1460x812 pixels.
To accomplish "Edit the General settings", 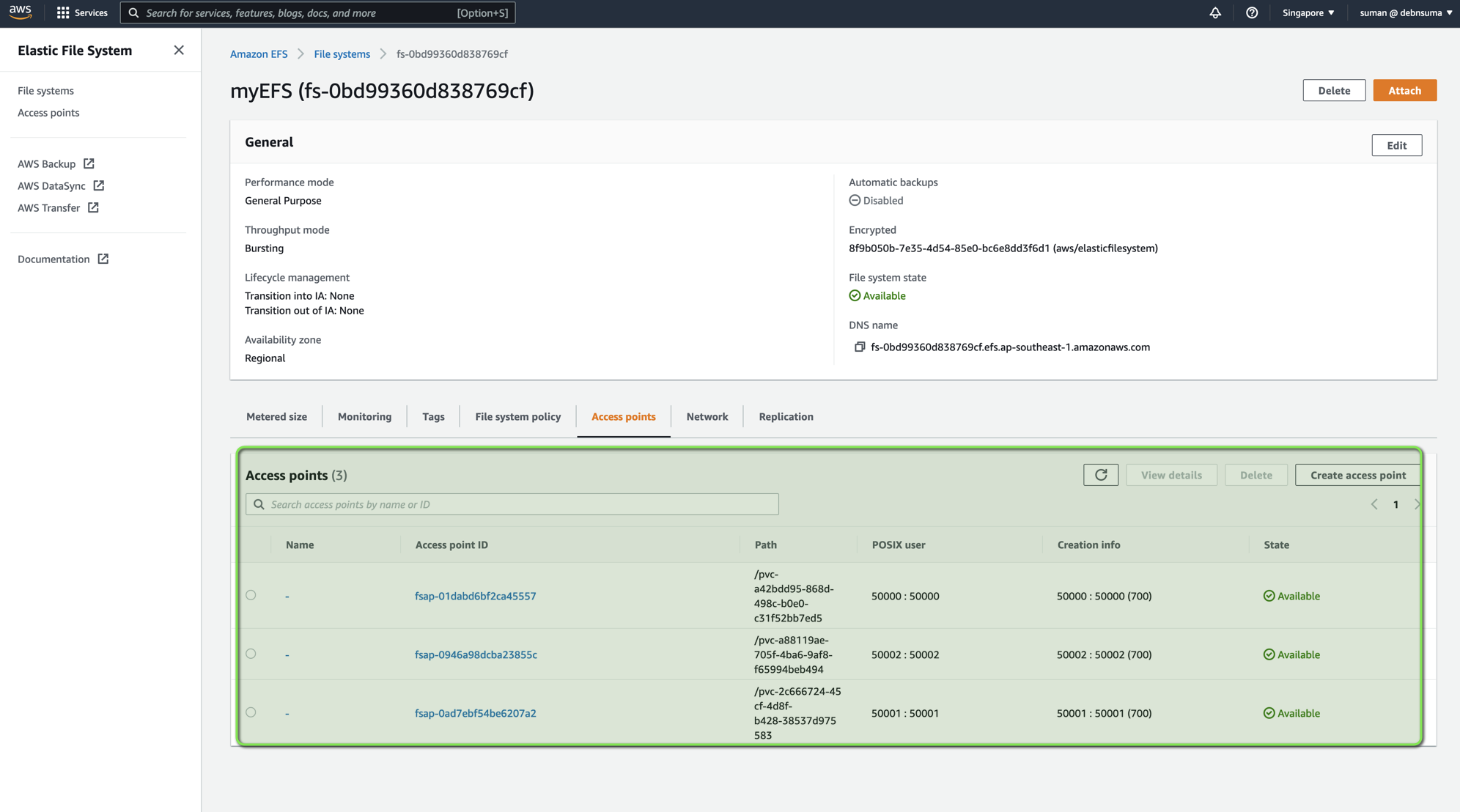I will [1396, 145].
